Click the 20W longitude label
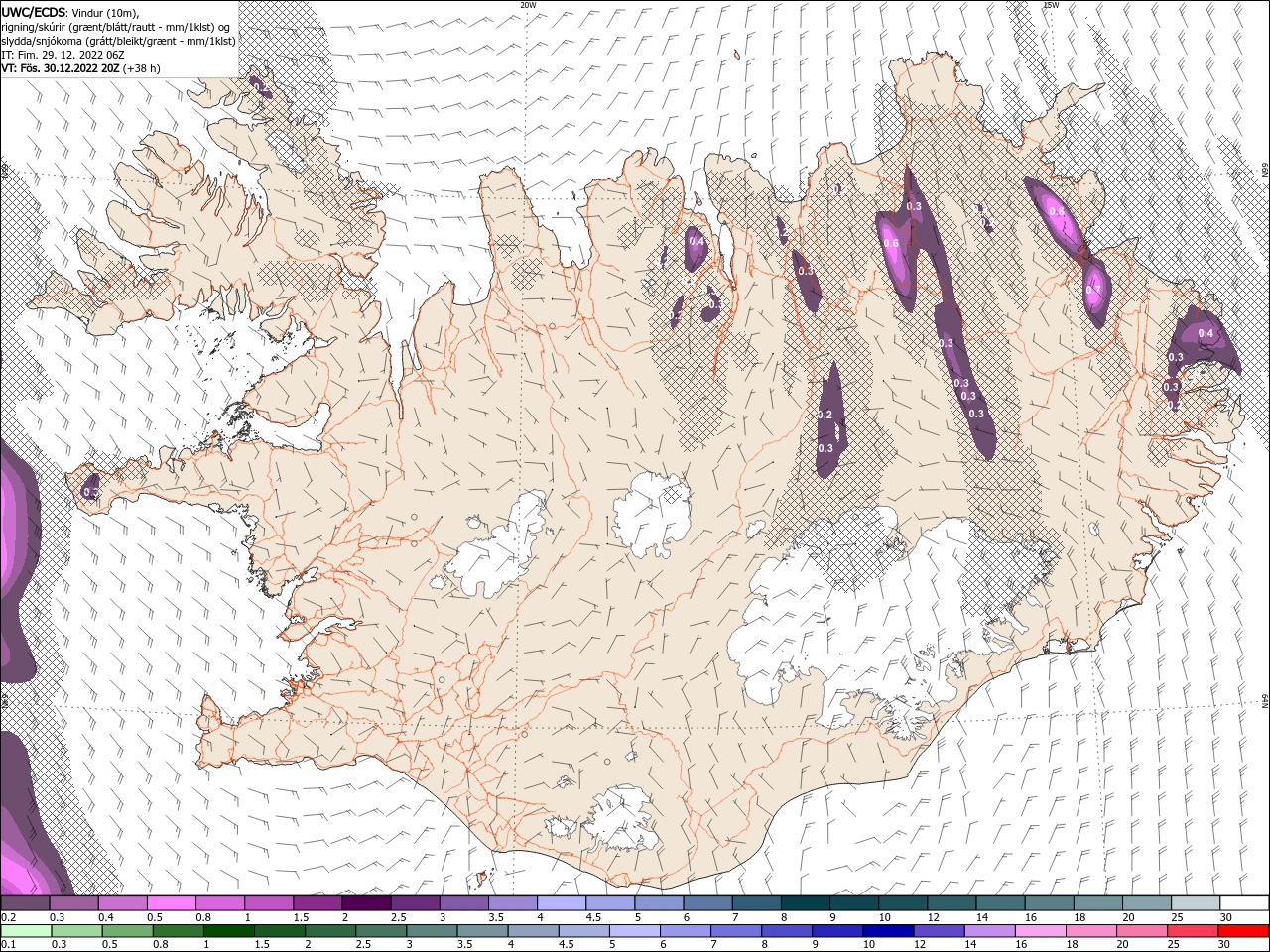 click(x=528, y=5)
